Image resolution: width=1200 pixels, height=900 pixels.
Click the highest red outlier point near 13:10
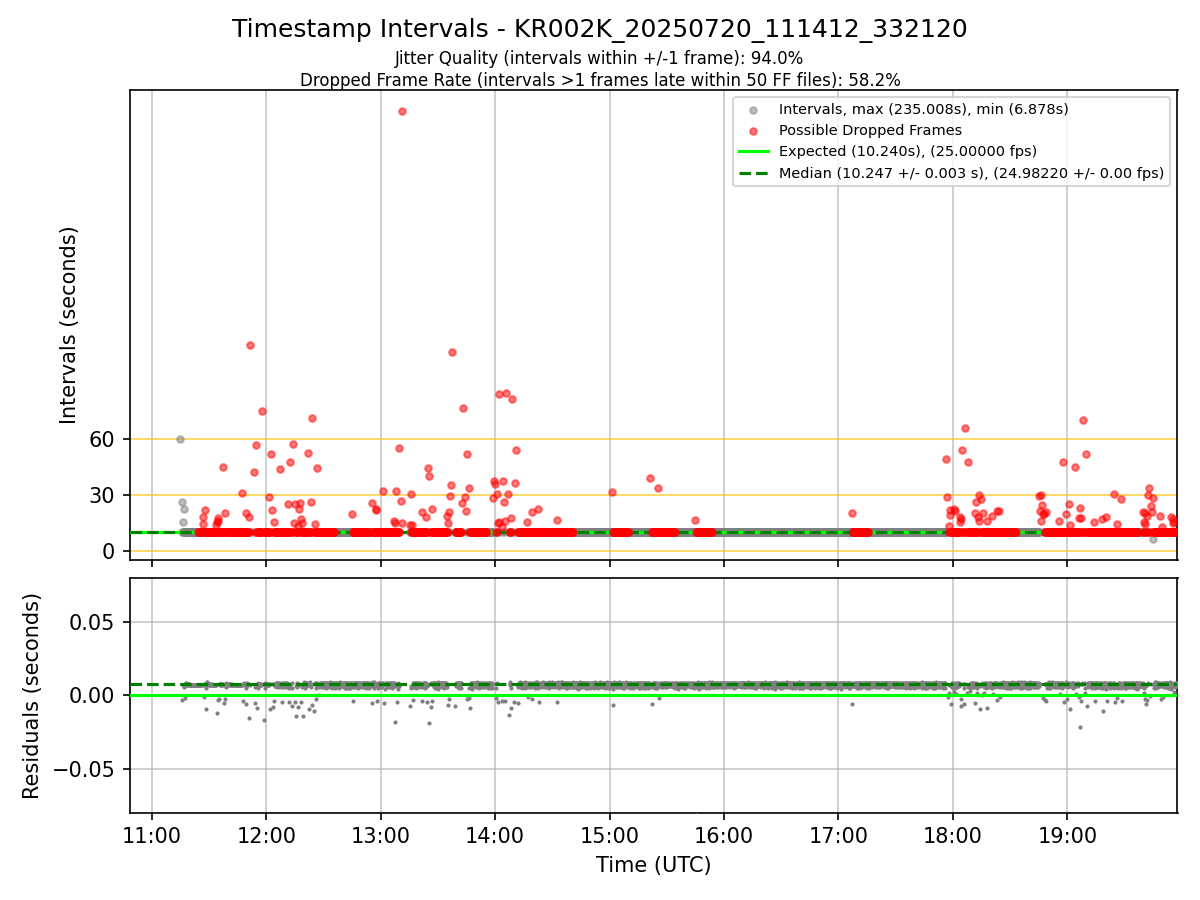pos(402,111)
